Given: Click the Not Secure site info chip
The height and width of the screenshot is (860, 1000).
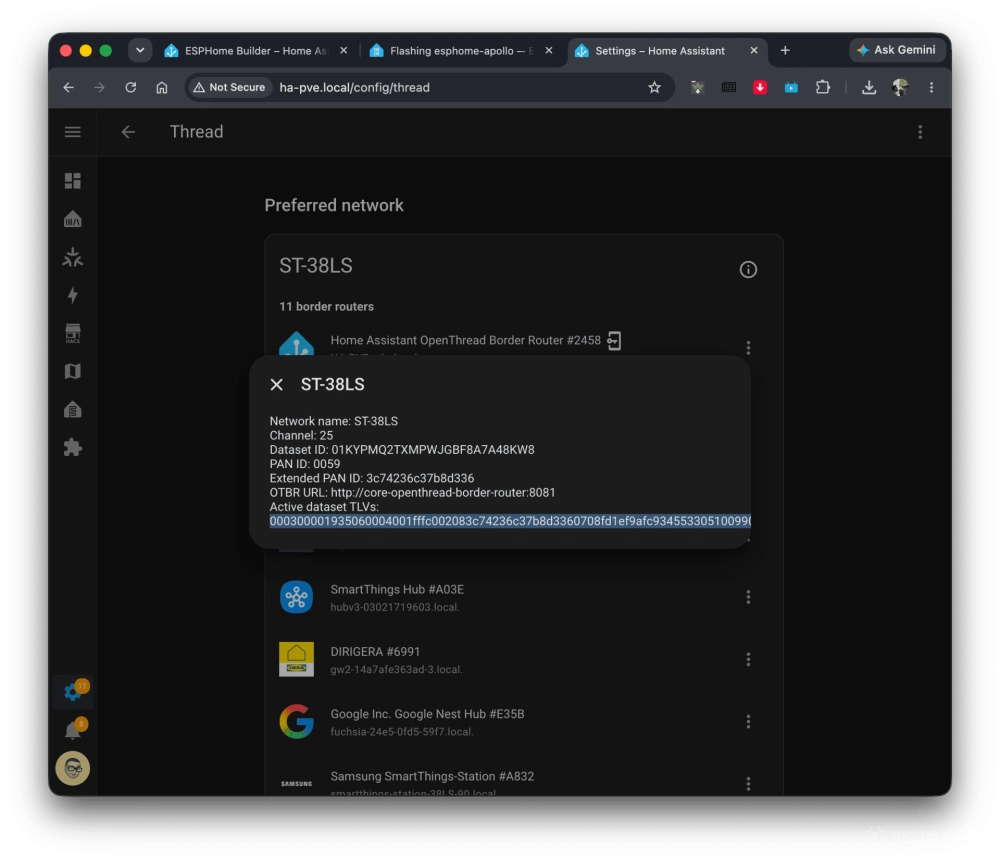Looking at the screenshot, I should pyautogui.click(x=230, y=87).
